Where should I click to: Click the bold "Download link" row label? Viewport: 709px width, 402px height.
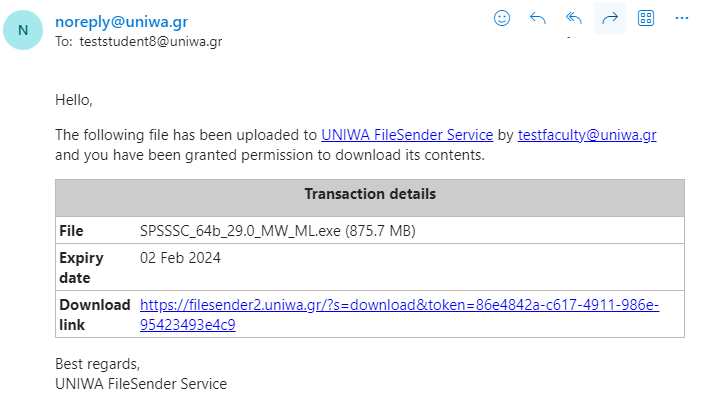tap(95, 315)
